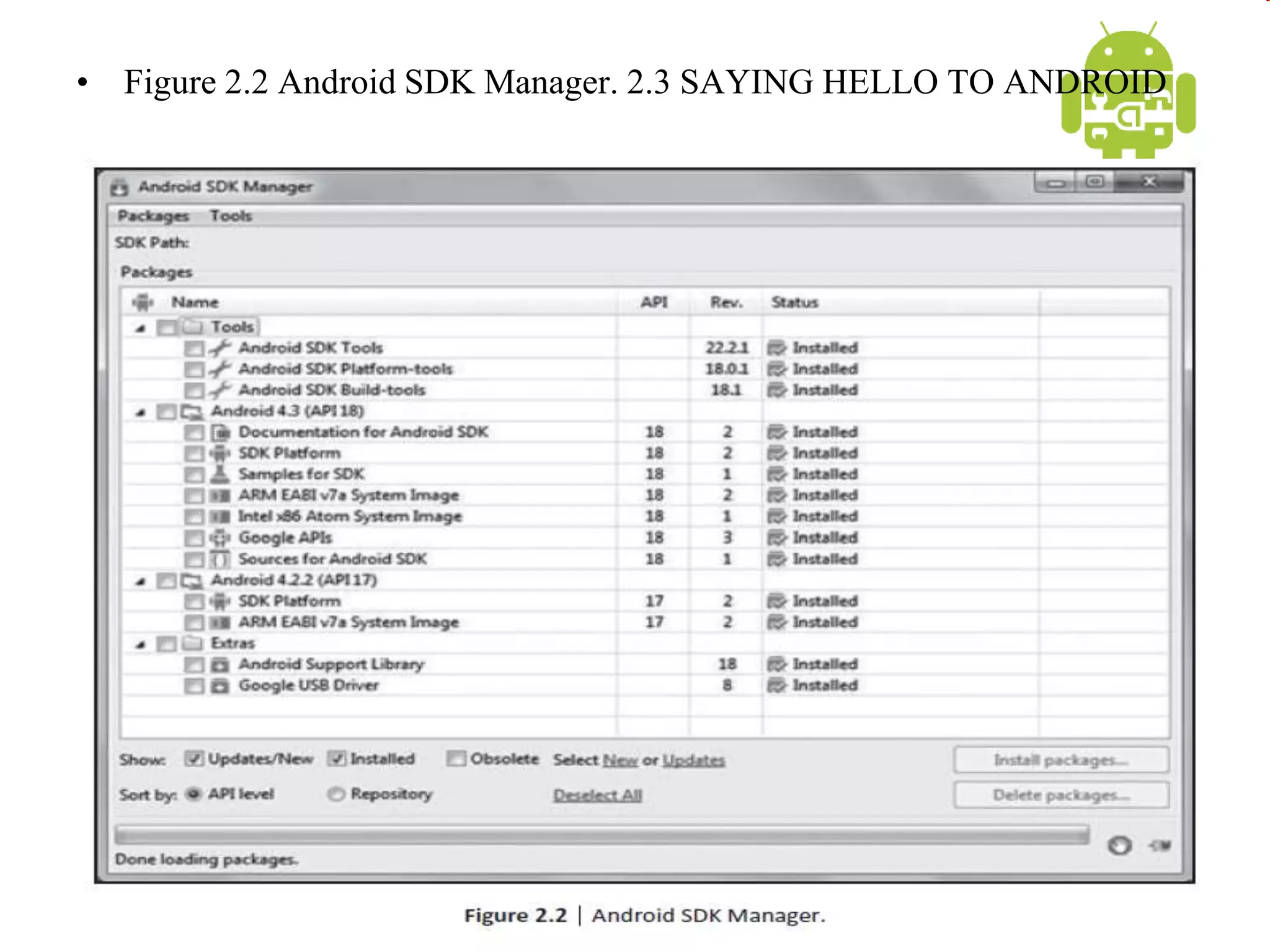Click the Android Support Library package icon
The width and height of the screenshot is (1270, 952).
[220, 665]
